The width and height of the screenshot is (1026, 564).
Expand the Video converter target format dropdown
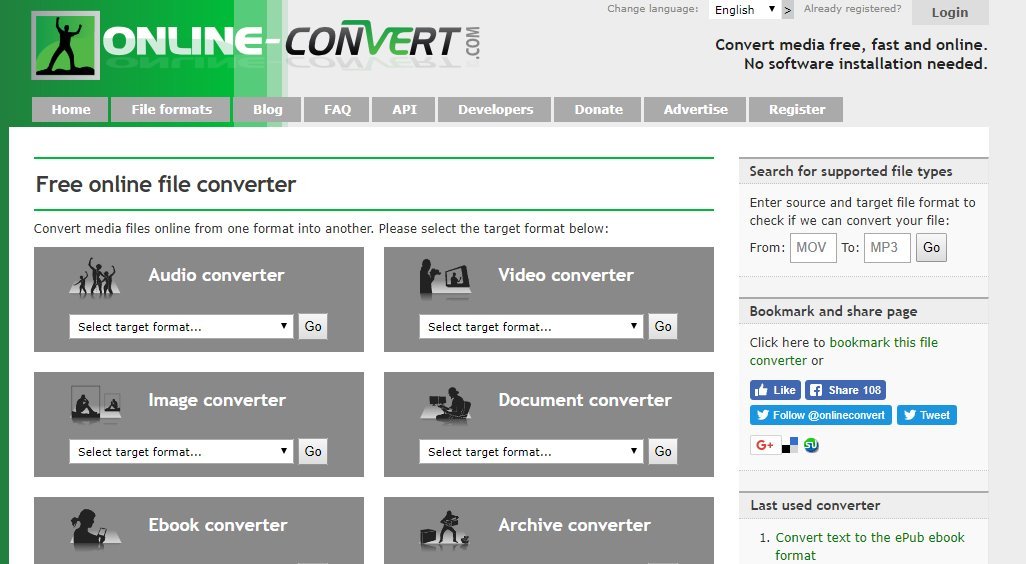531,326
